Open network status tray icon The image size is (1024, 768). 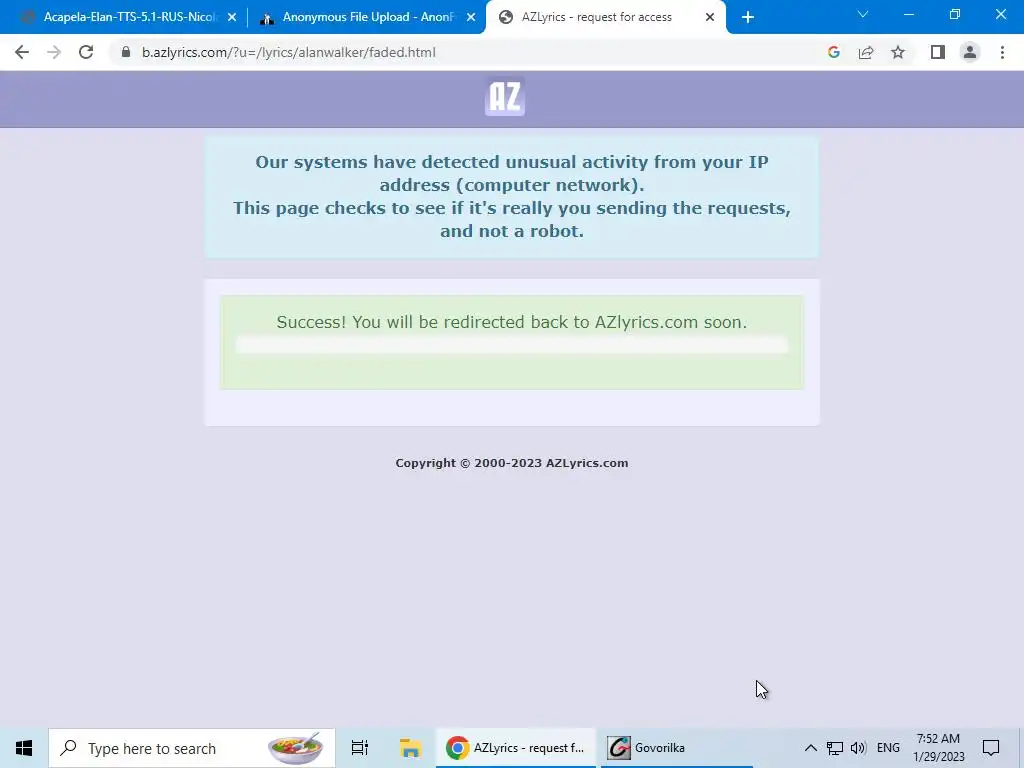click(x=835, y=748)
